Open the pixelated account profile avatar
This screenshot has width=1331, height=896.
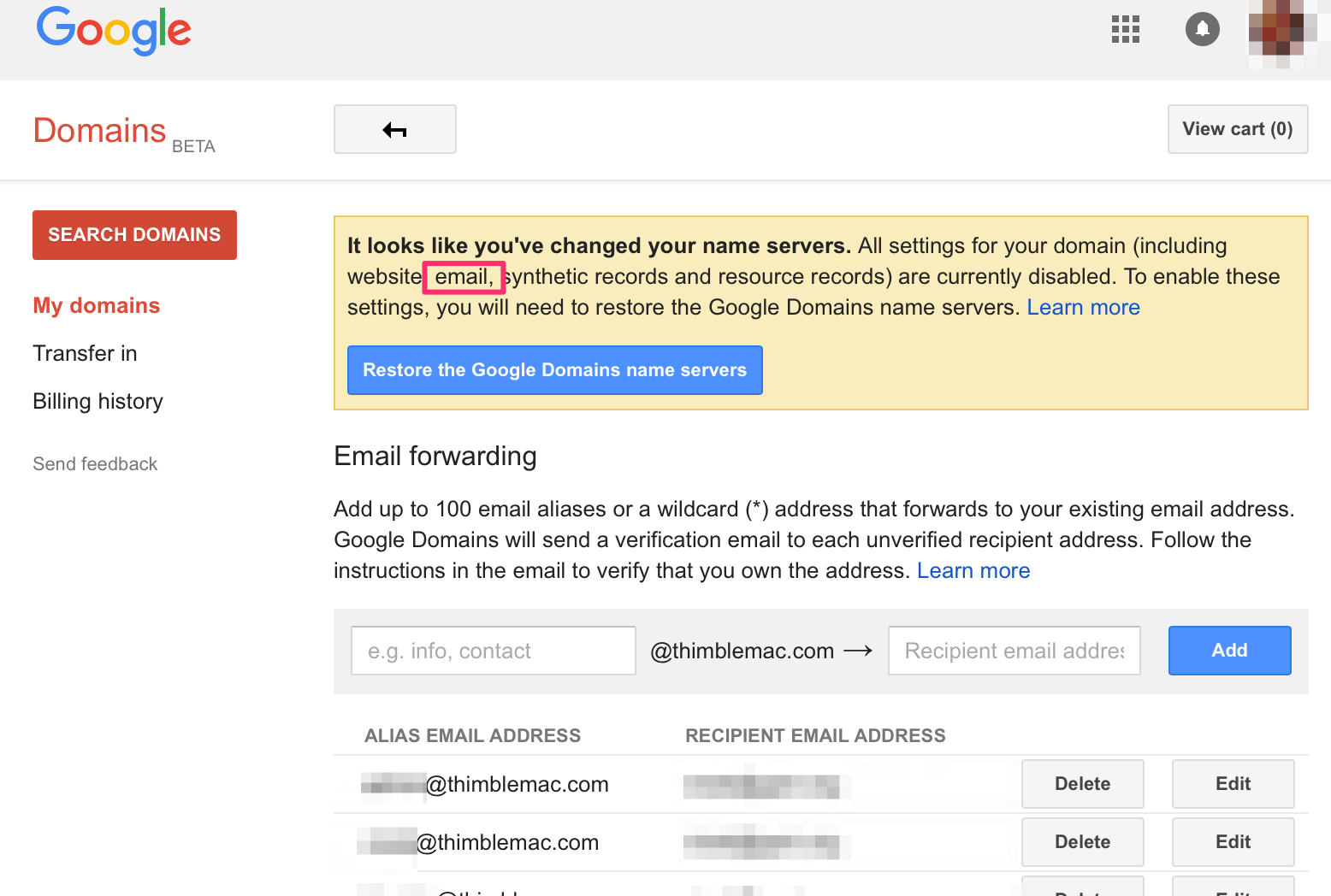coord(1282,32)
